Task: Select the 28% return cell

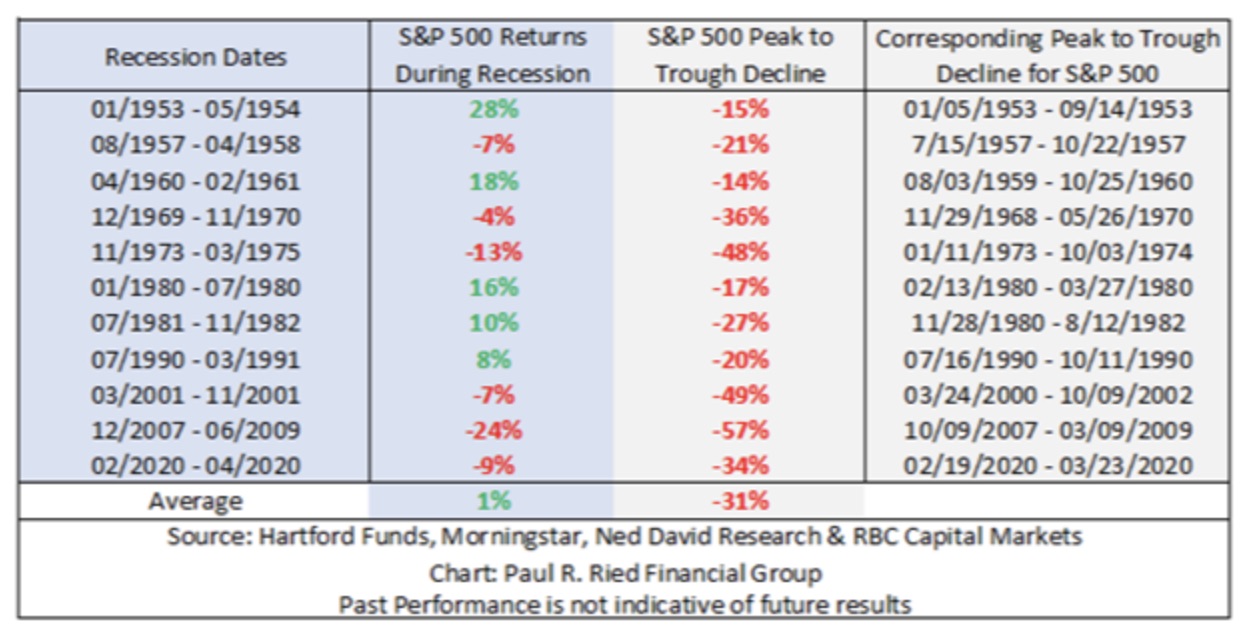Action: 492,109
